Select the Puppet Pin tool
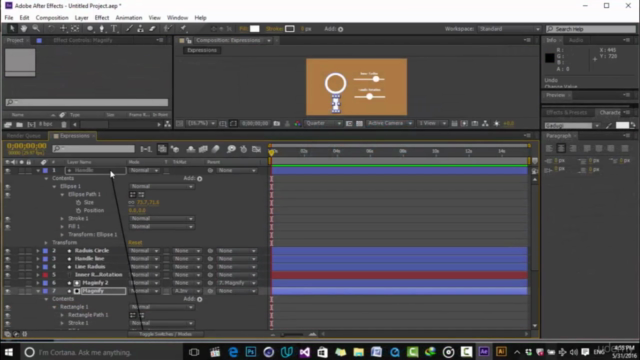 pyautogui.click(x=183, y=29)
